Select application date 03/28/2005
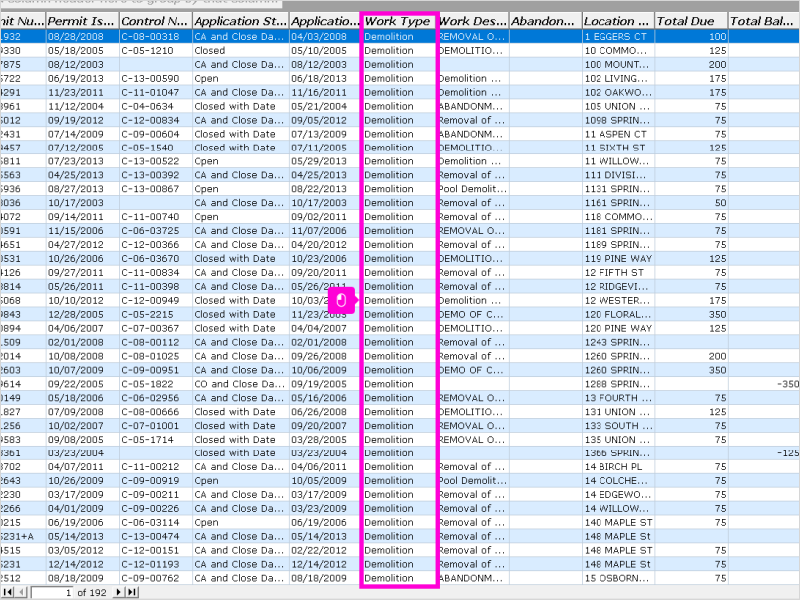This screenshot has width=800, height=600. 324,440
